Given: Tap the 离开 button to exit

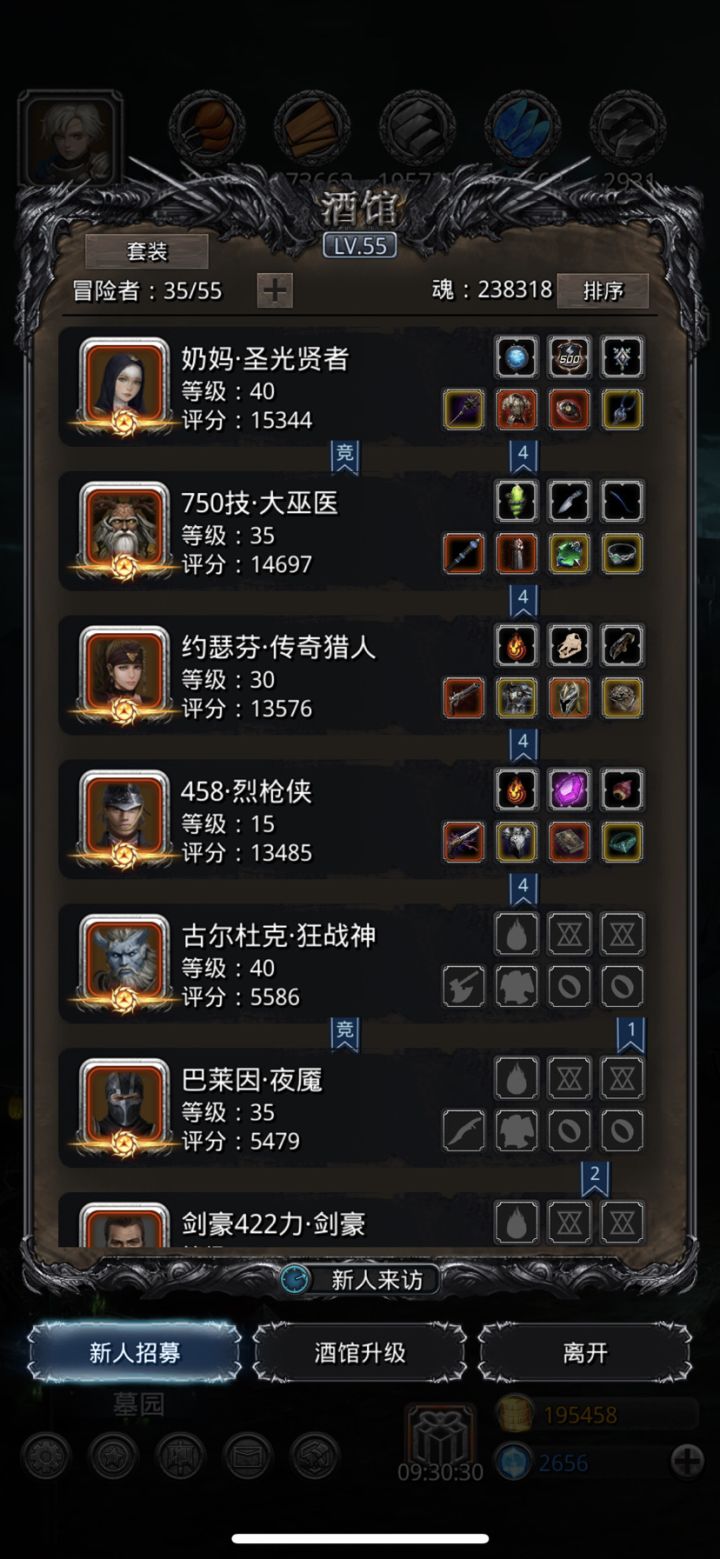Looking at the screenshot, I should [x=585, y=1353].
